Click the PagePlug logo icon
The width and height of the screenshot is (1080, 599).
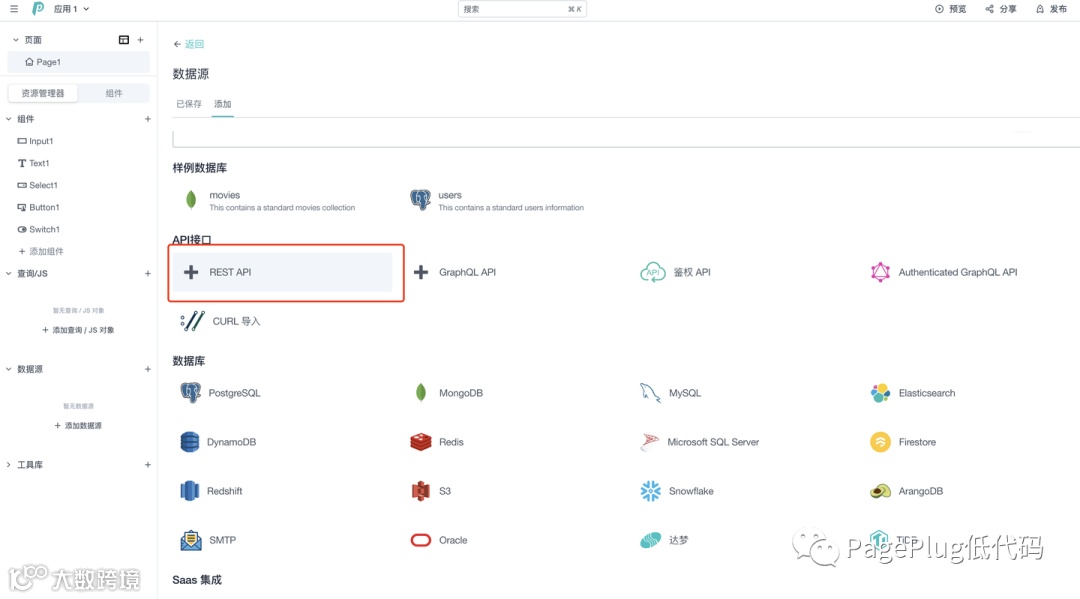38,8
